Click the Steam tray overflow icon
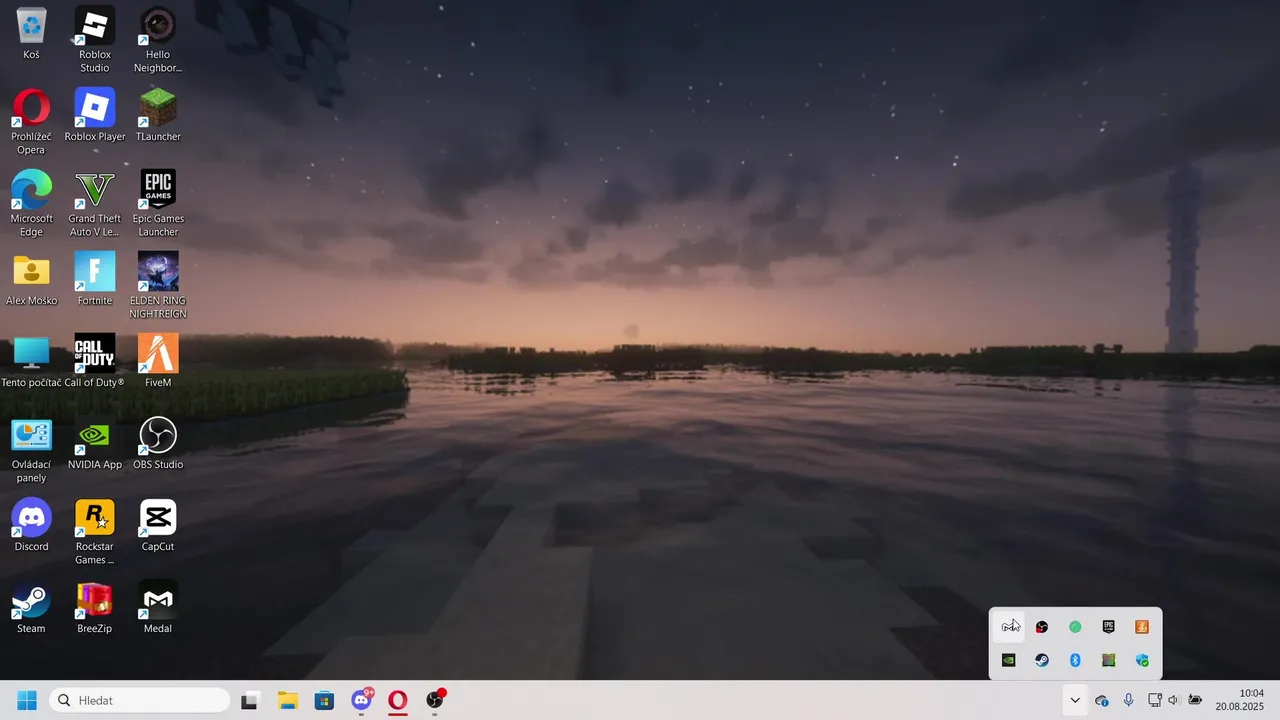1280x720 pixels. [1042, 660]
